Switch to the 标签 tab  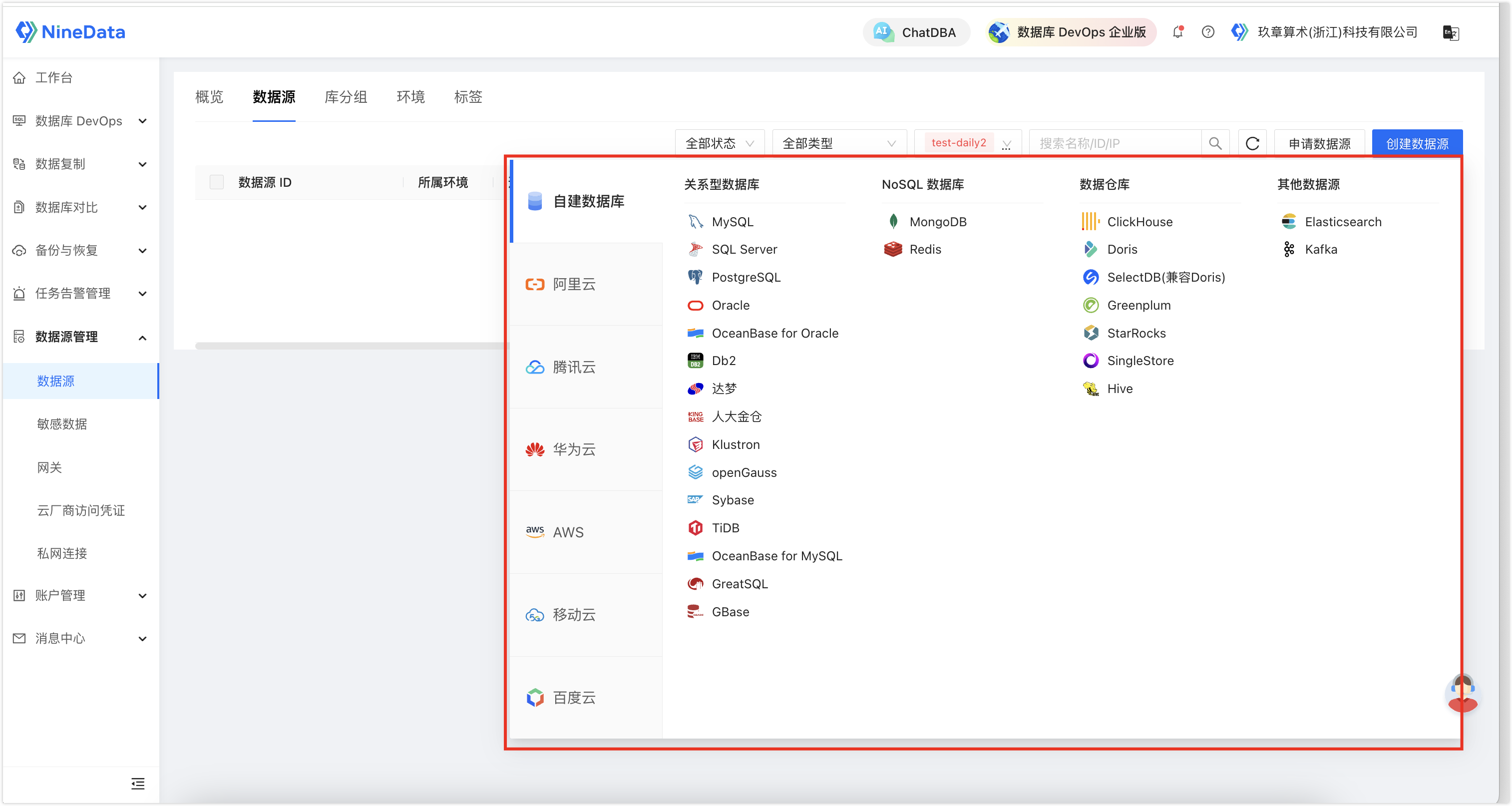[x=468, y=97]
